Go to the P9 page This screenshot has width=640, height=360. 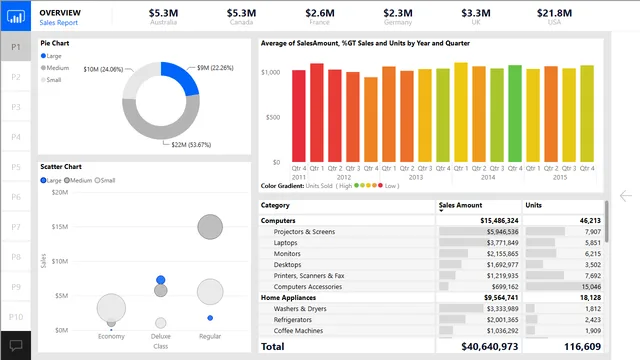point(16,287)
